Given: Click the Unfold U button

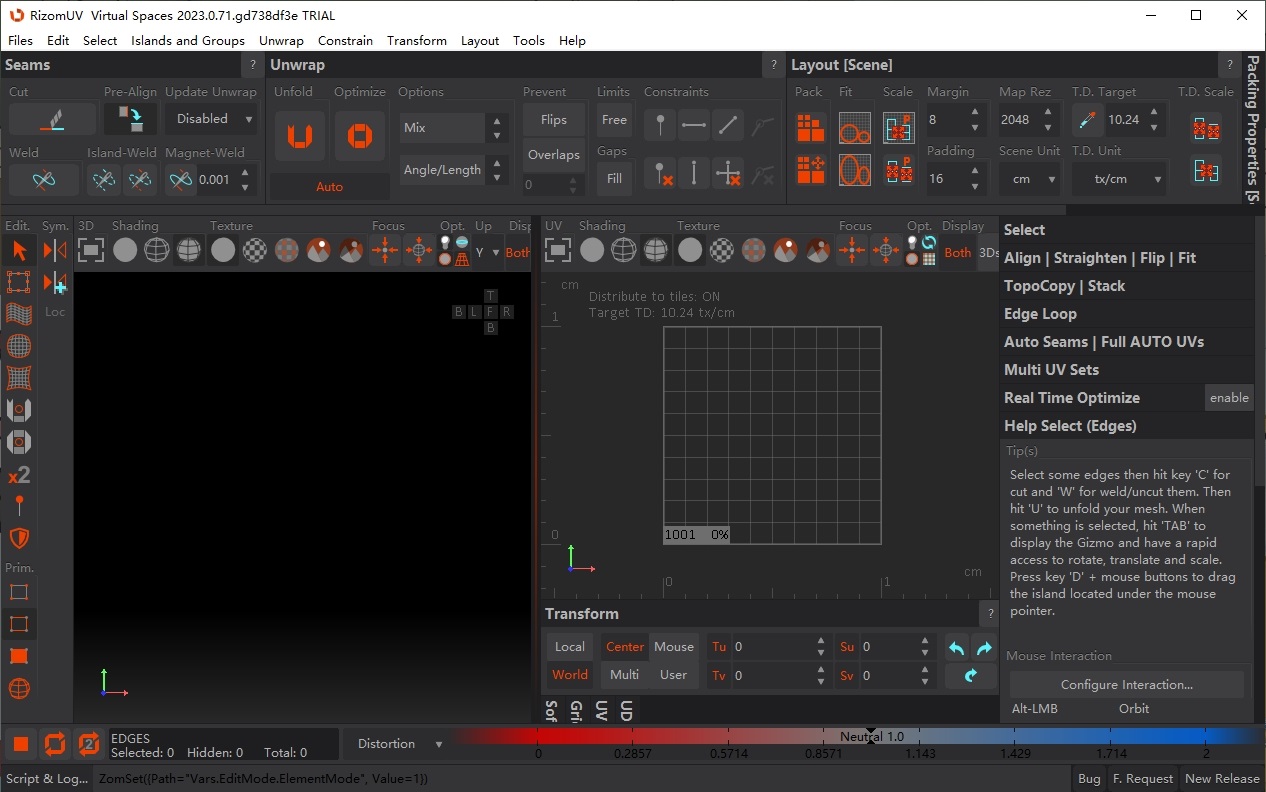Looking at the screenshot, I should click(299, 136).
